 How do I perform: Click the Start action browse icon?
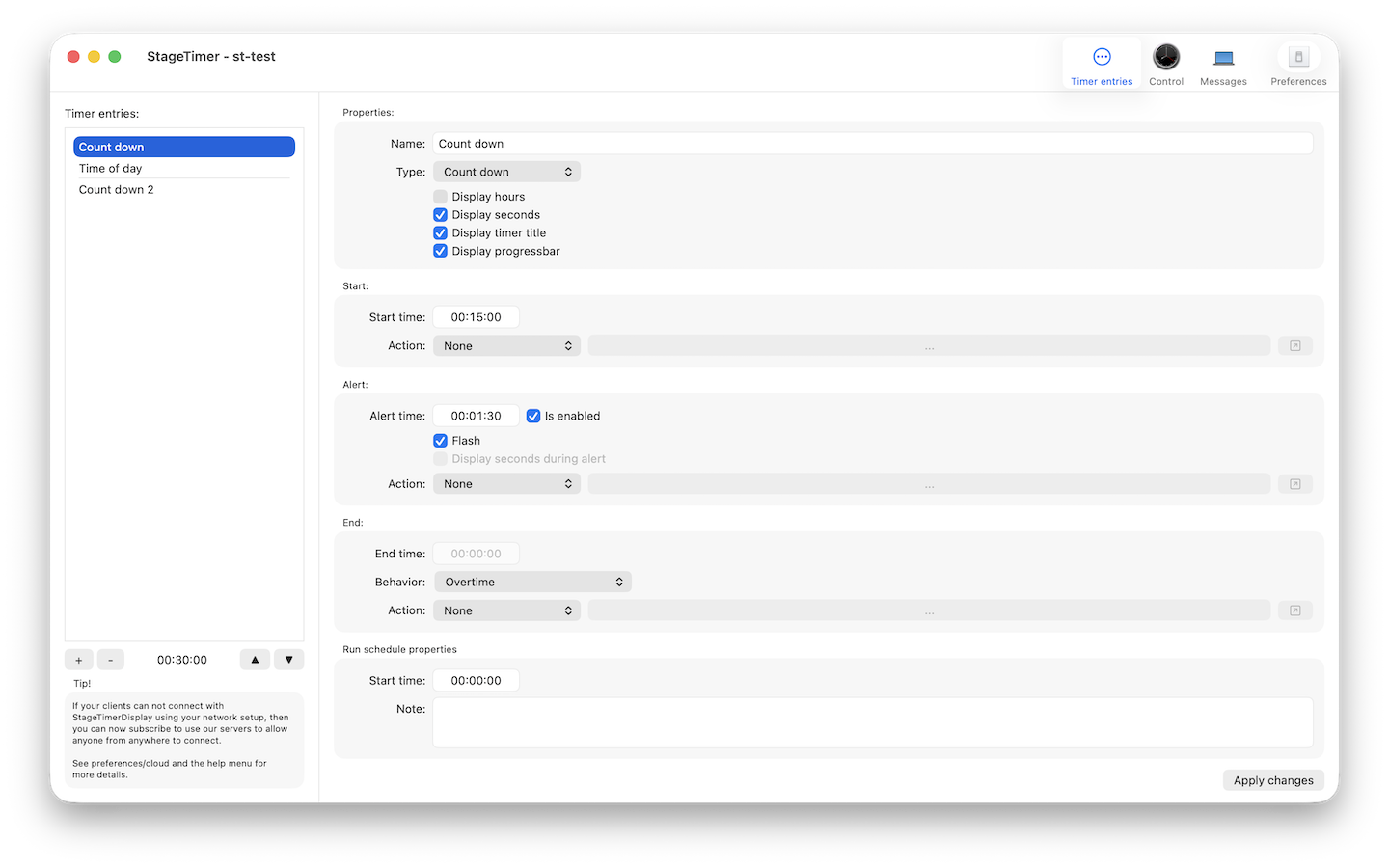pos(1295,346)
